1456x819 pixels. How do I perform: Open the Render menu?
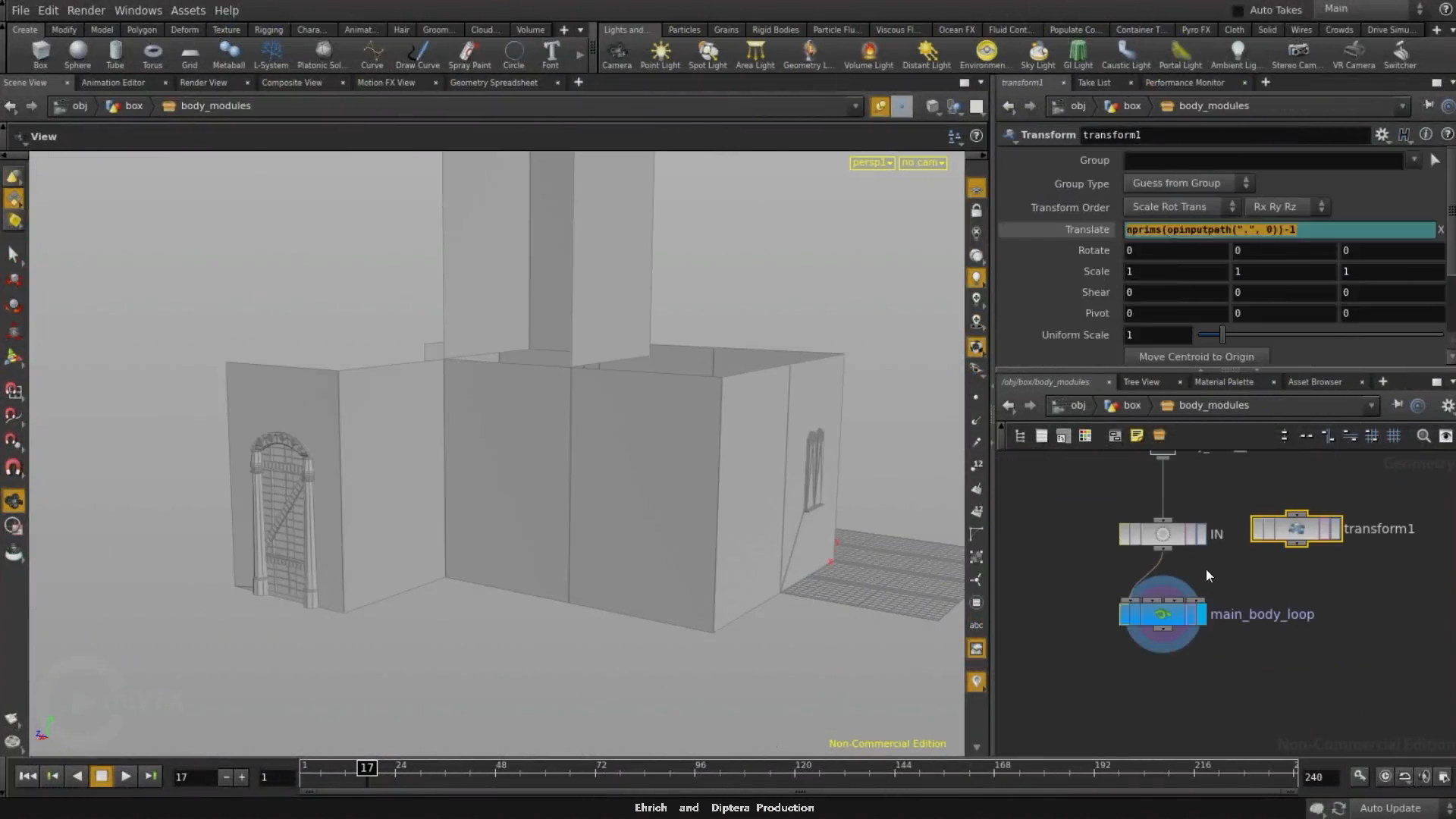pos(86,10)
